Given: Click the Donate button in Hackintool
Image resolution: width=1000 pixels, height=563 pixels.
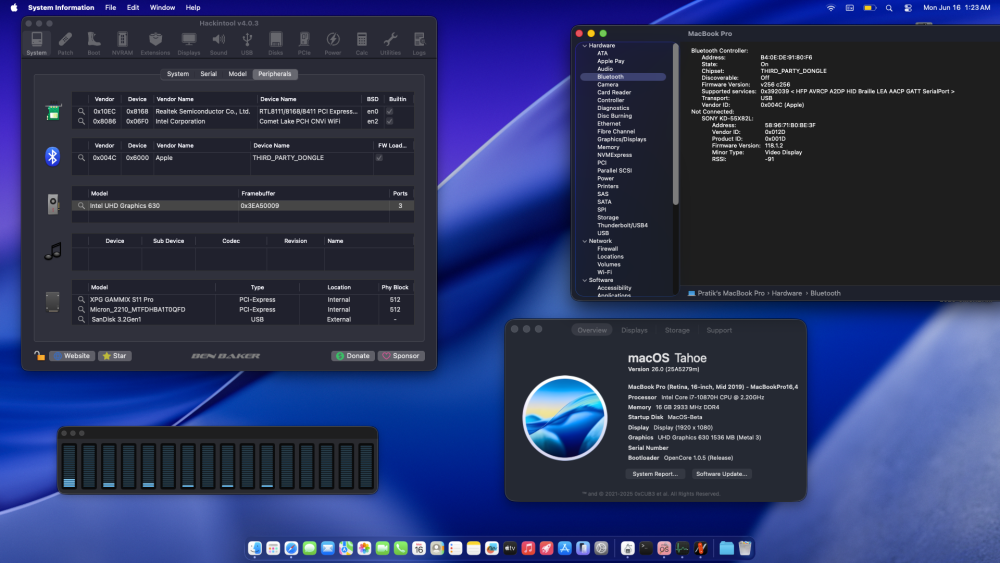Looking at the screenshot, I should pos(353,356).
